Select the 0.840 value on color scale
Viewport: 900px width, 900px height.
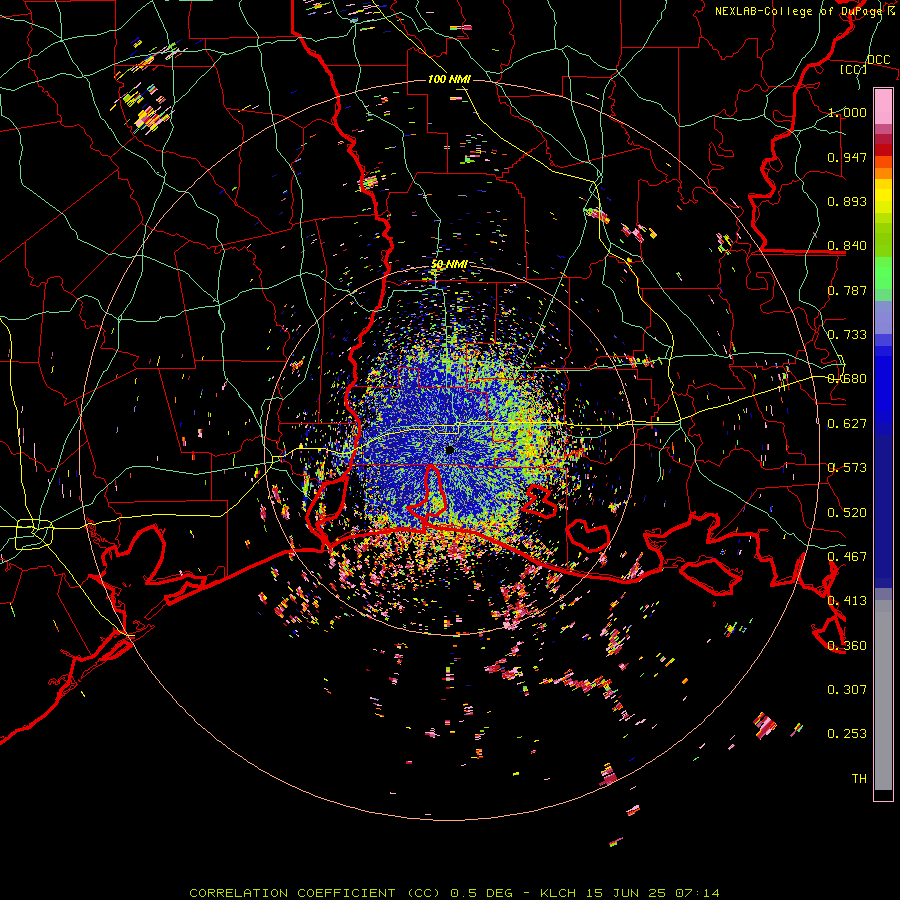[847, 246]
